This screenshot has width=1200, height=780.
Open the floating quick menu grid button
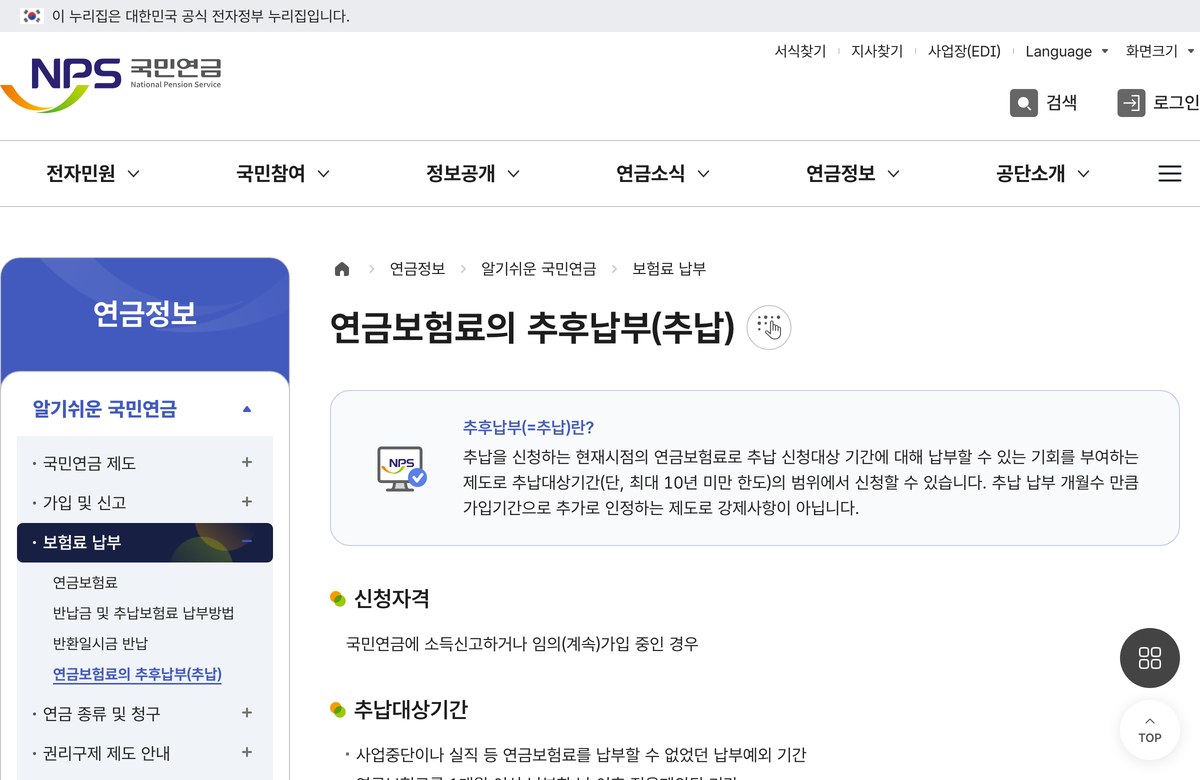(x=1150, y=658)
